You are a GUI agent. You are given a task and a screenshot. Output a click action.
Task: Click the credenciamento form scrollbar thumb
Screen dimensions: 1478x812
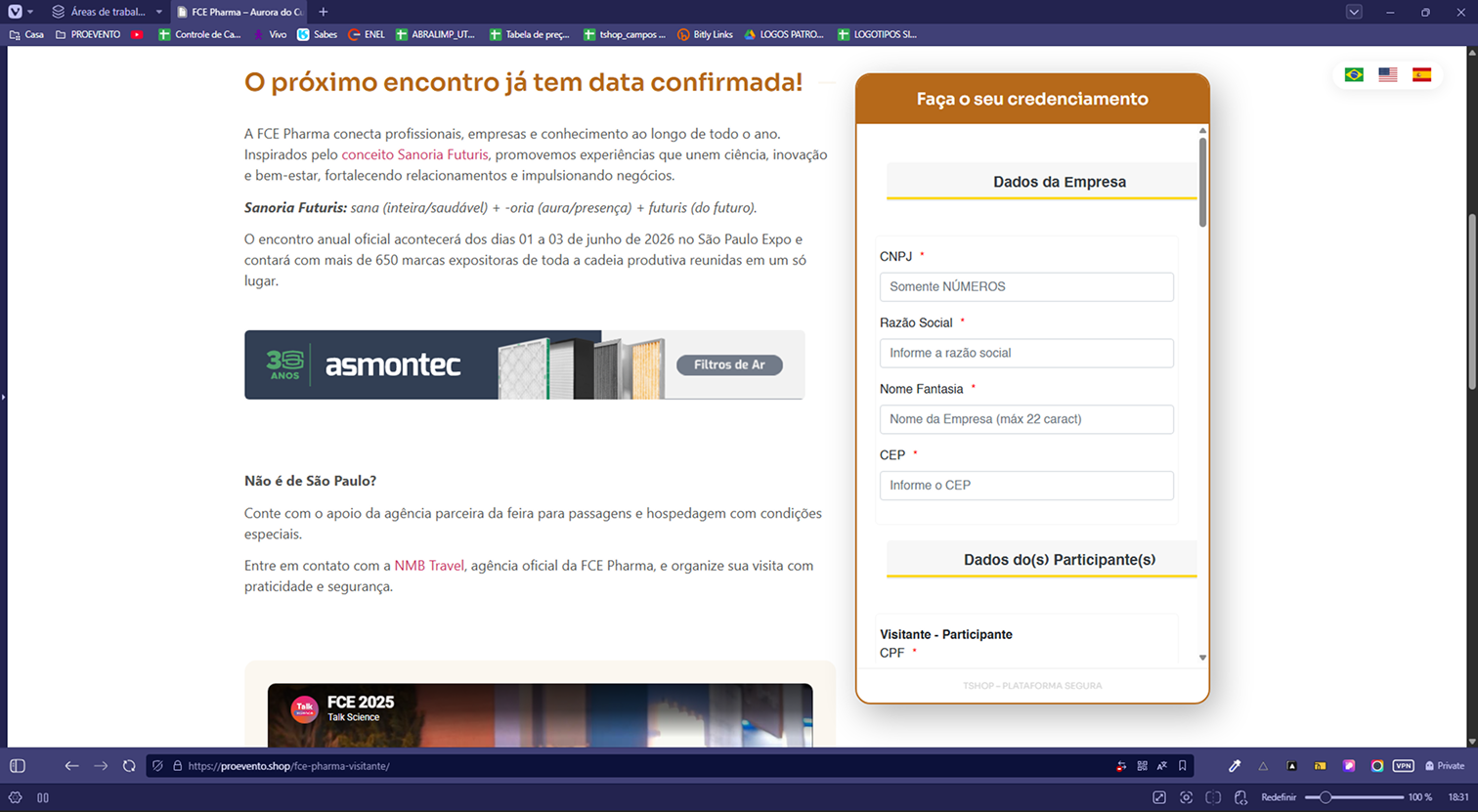tap(1202, 182)
